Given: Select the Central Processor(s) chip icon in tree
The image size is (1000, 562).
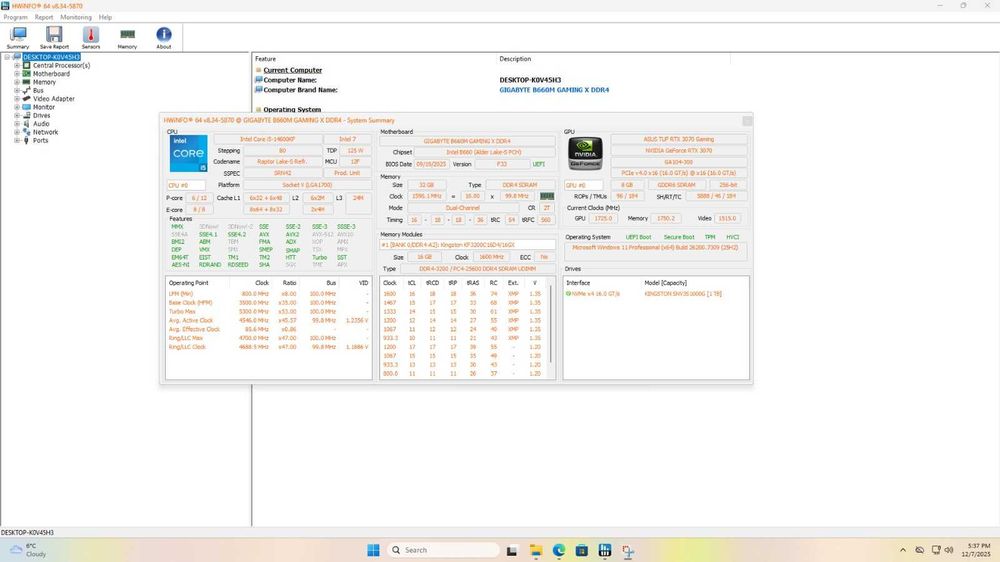Looking at the screenshot, I should coord(27,65).
